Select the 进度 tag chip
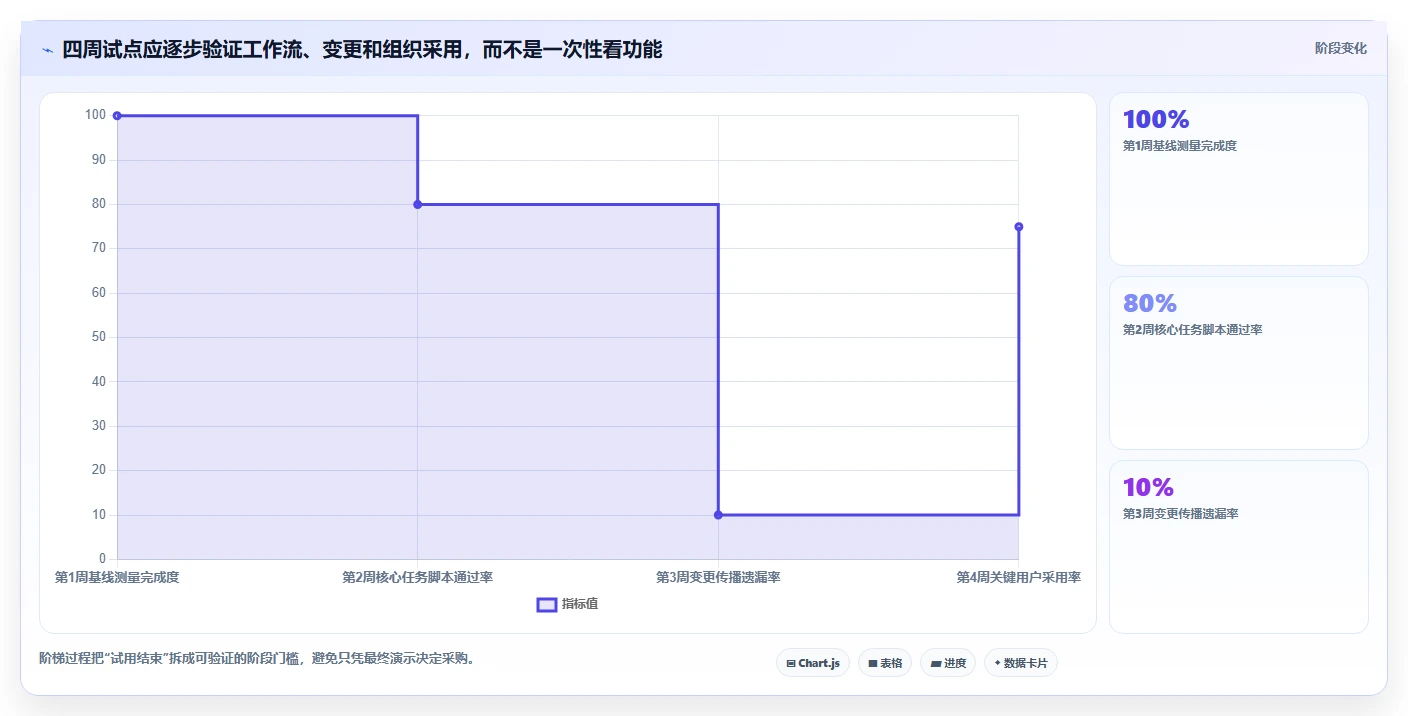 click(948, 663)
